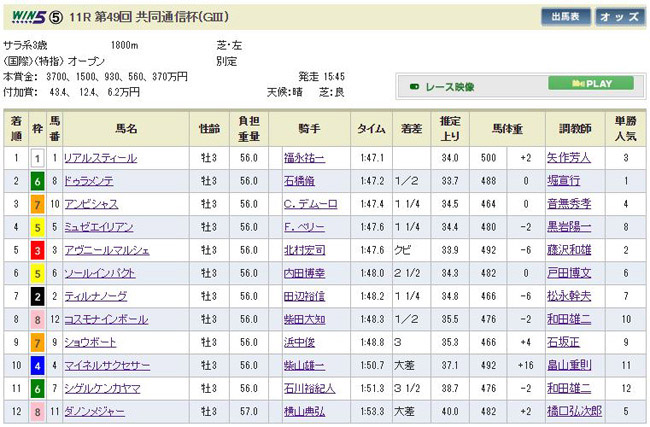Open horse マイネルサクセサー's link
The image size is (650, 427).
105,365
